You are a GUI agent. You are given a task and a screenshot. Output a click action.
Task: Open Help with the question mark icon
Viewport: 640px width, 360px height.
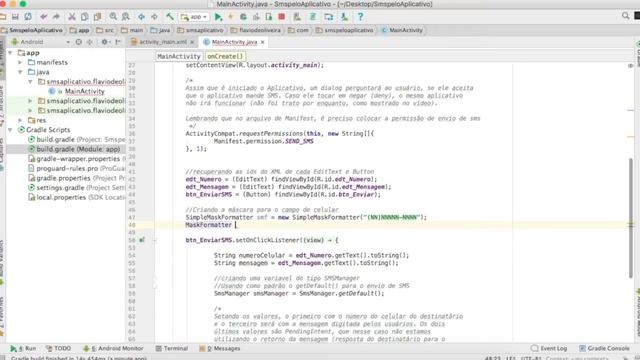coord(360,17)
